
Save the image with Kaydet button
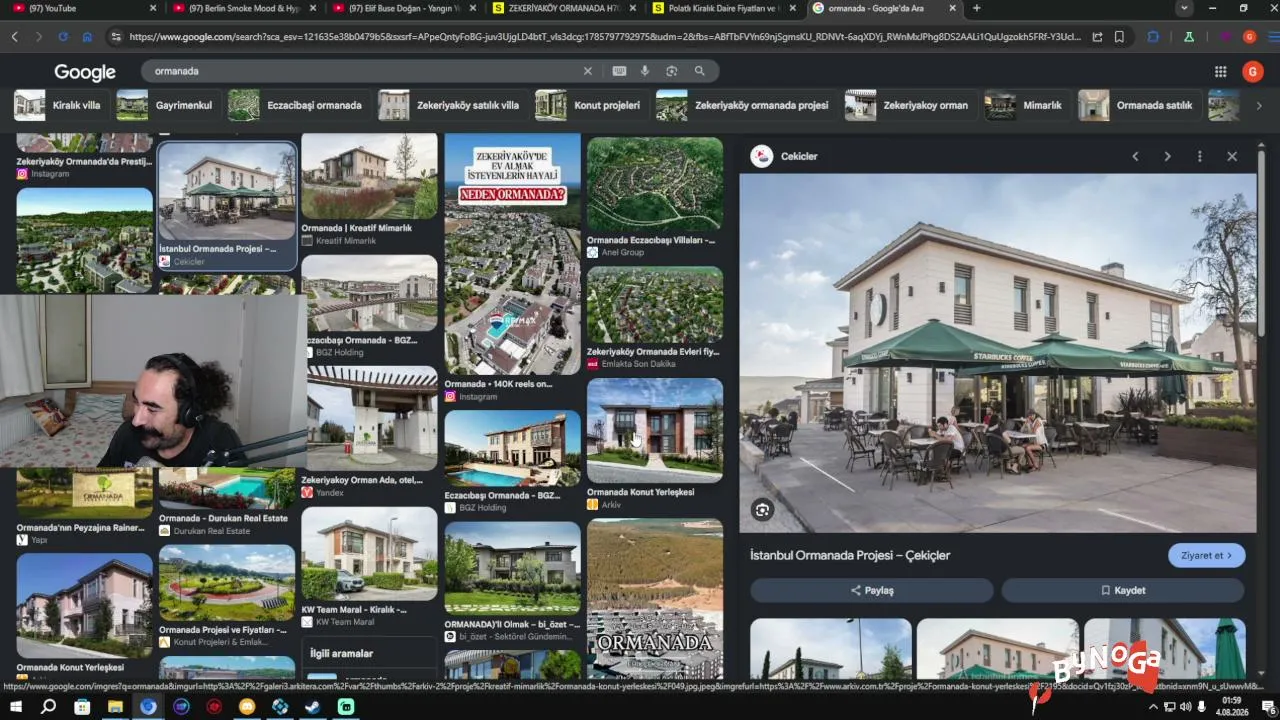click(x=1123, y=590)
